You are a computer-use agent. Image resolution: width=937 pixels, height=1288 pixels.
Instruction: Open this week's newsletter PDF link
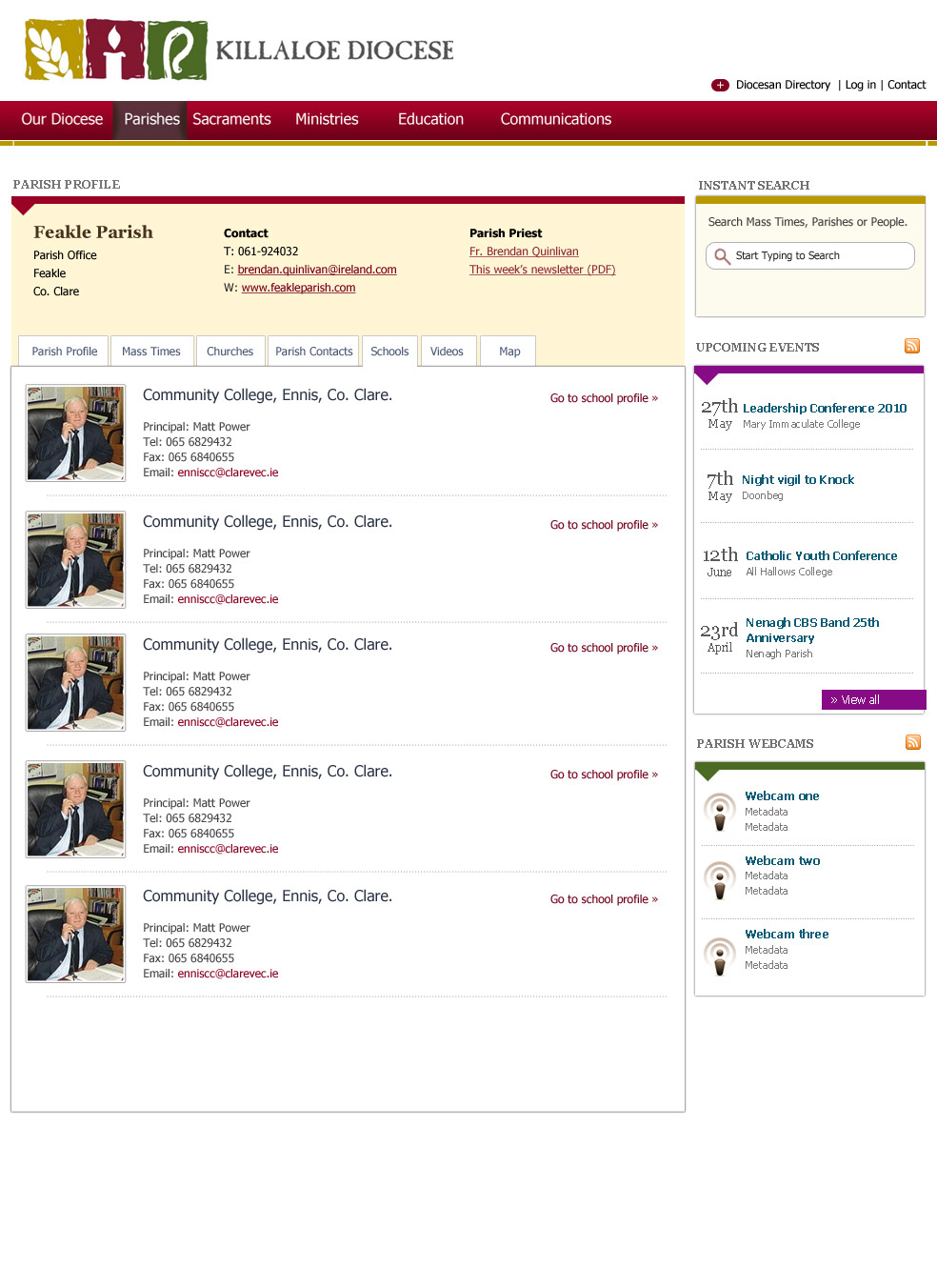542,270
